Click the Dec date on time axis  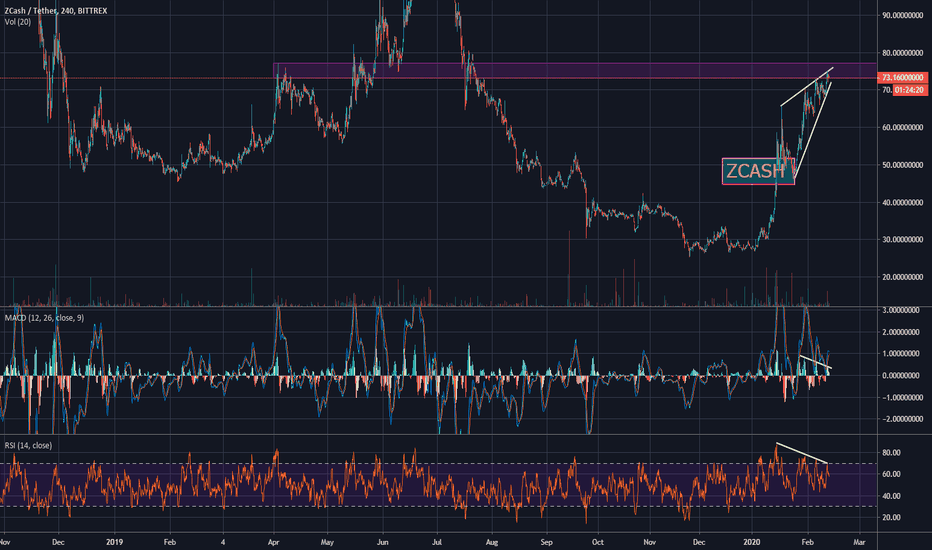[x=58, y=542]
